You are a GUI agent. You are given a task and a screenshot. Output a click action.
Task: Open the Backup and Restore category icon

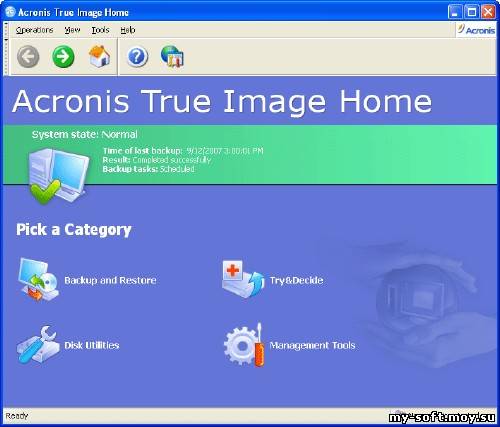coord(39,280)
